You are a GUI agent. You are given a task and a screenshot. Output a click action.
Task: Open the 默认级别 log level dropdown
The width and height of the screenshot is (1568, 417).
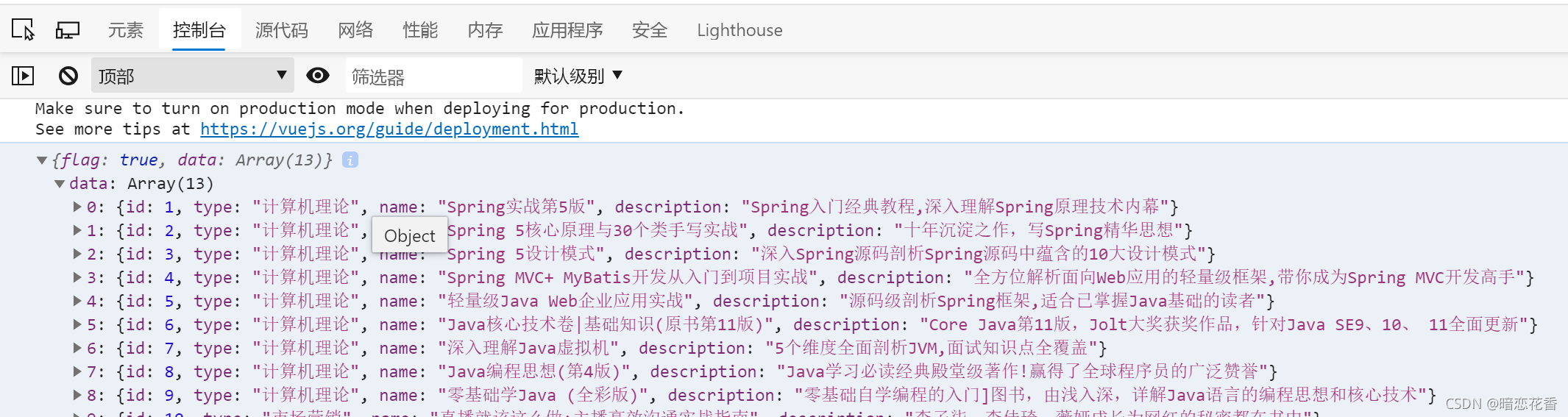[x=578, y=76]
